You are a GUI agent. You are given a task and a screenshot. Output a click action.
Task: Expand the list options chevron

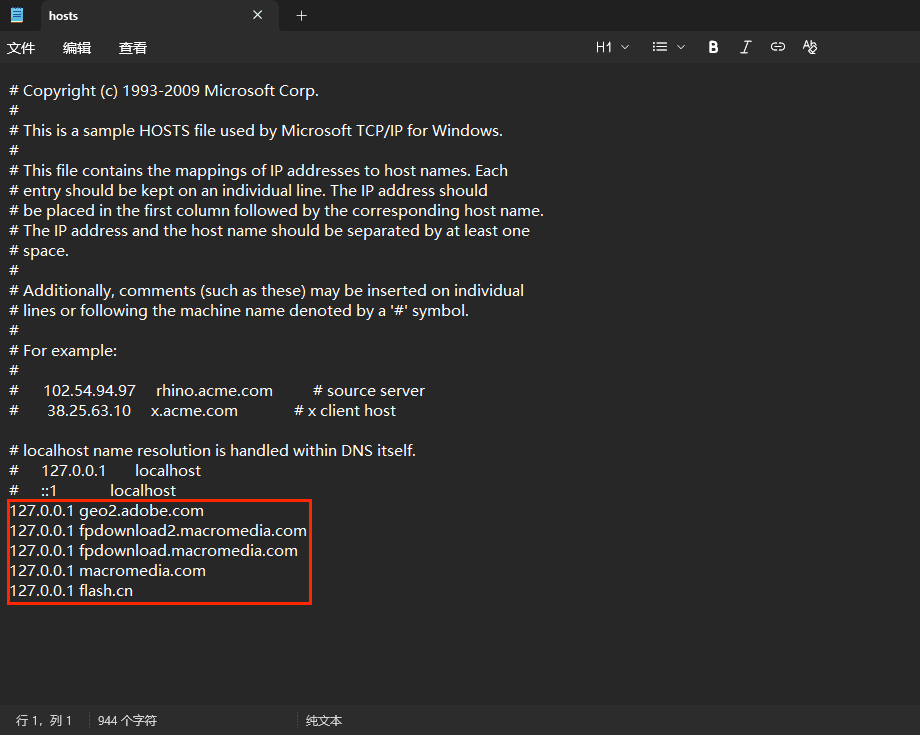681,47
